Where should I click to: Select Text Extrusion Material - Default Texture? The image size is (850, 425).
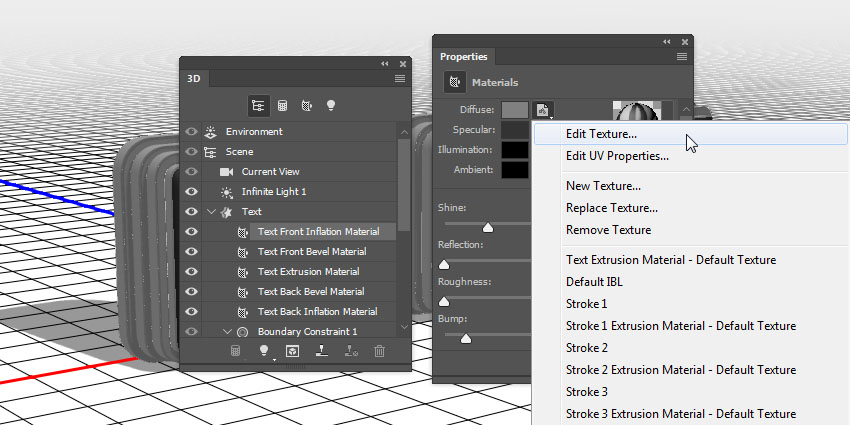pyautogui.click(x=691, y=260)
